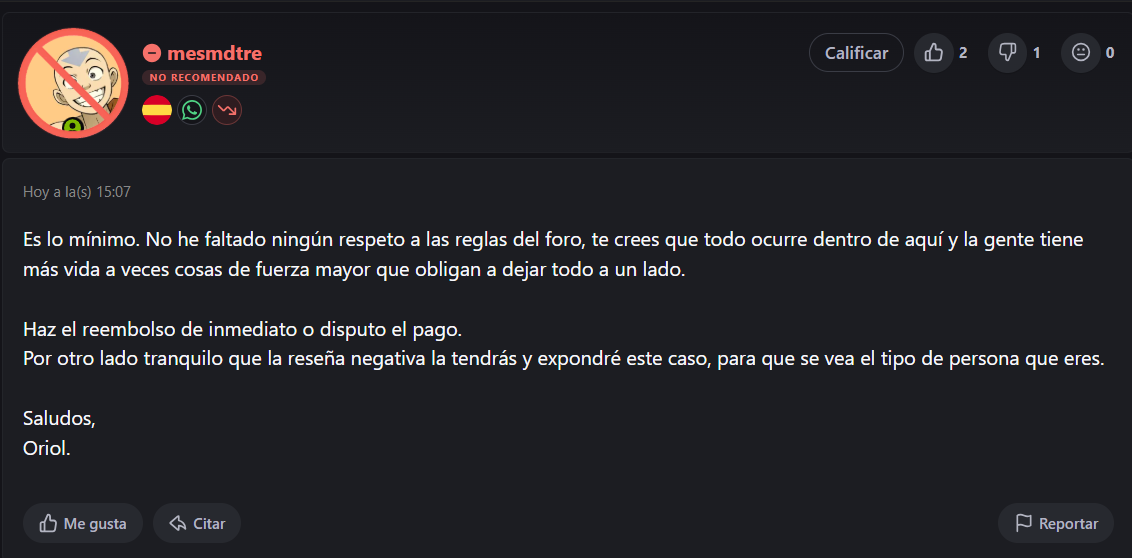Give a thumbs down rating
Viewport: 1132px width, 558px height.
[1007, 53]
